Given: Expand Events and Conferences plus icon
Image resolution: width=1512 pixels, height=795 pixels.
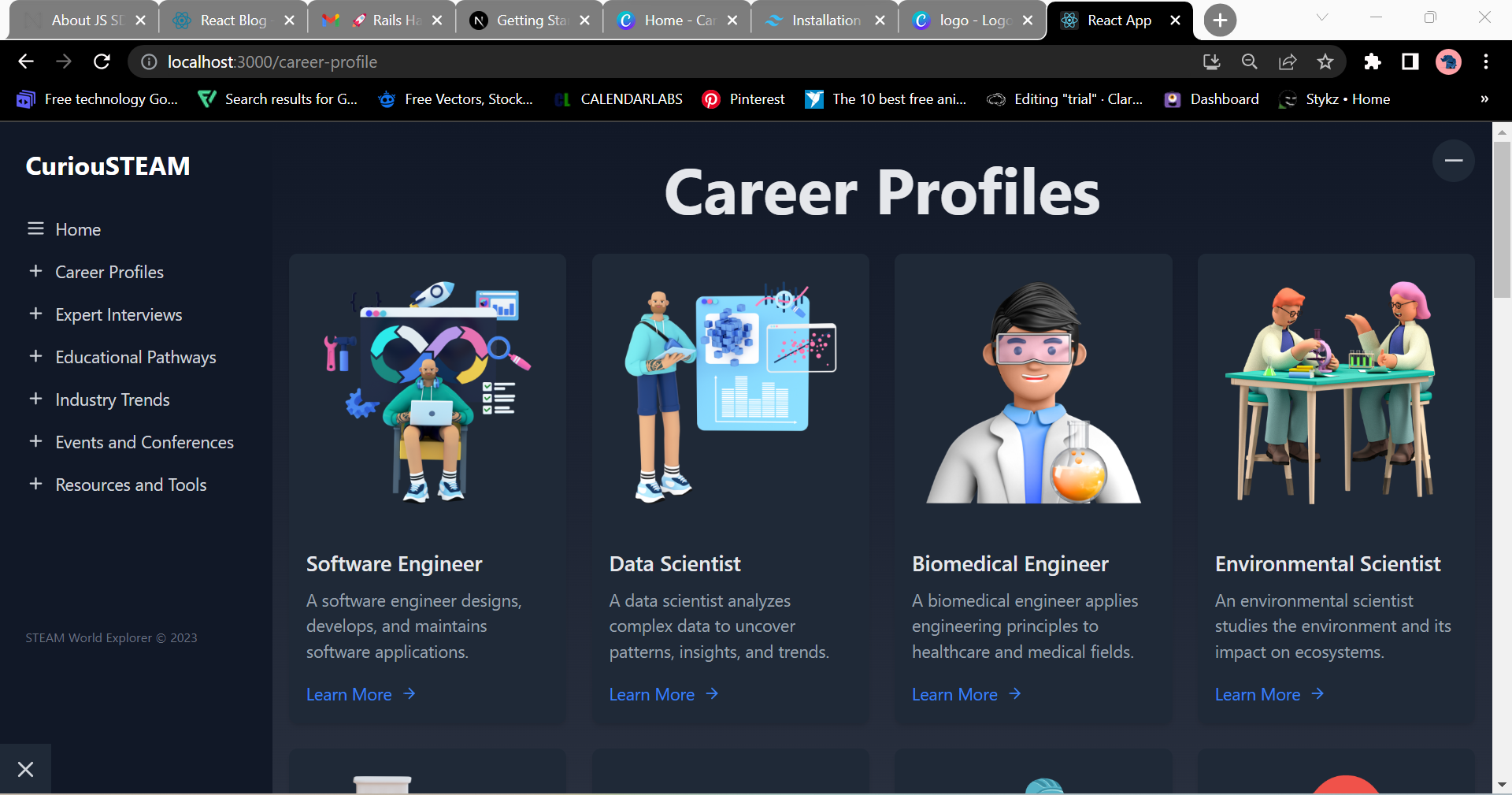Looking at the screenshot, I should click(x=35, y=441).
